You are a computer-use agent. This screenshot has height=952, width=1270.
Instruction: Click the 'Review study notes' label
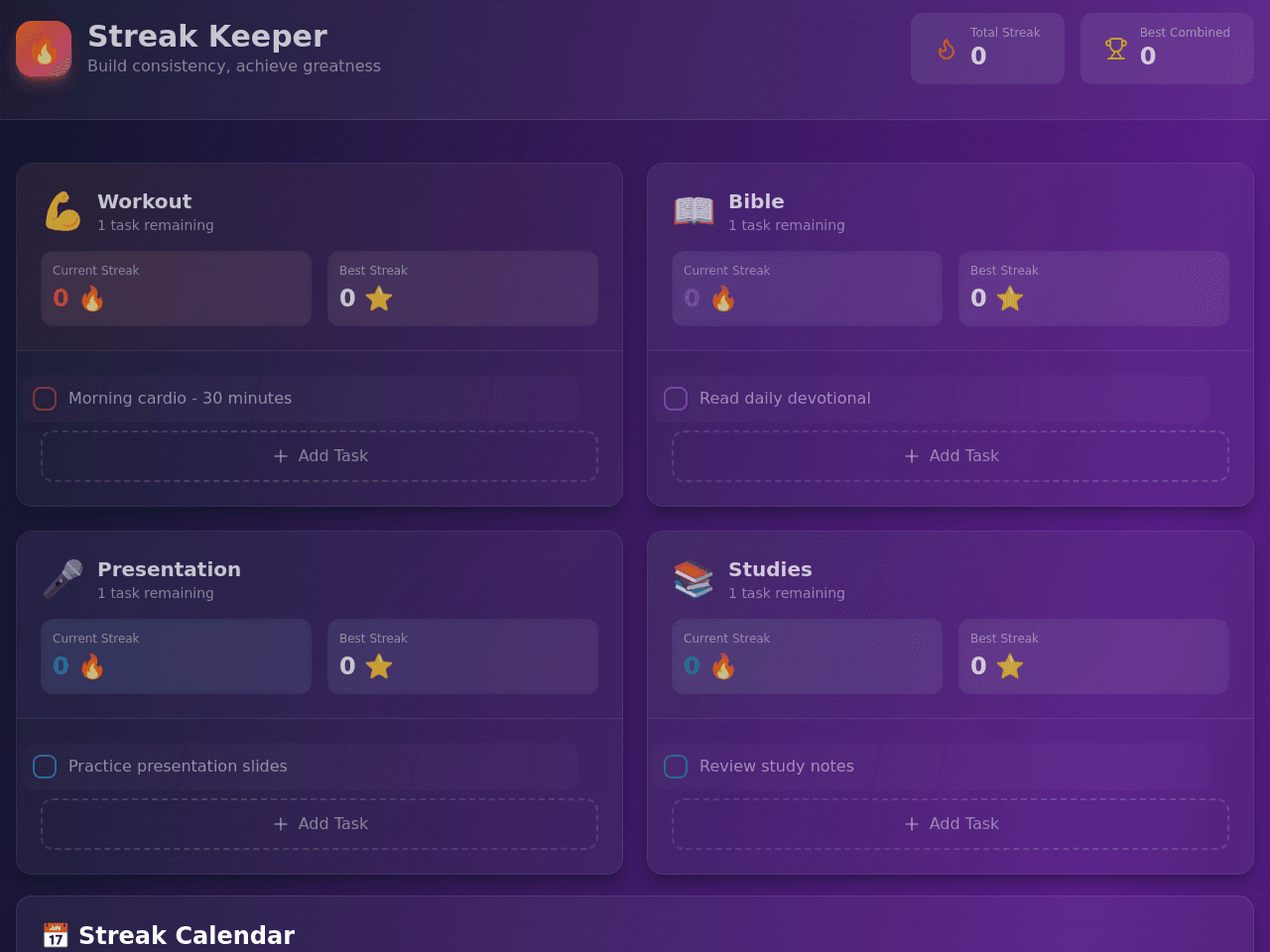(x=777, y=767)
